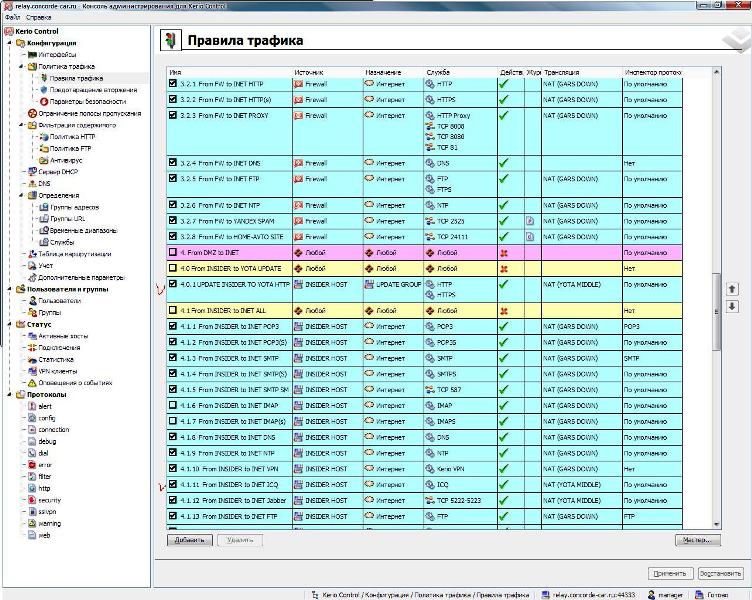Click the Применить button
The width and height of the screenshot is (752, 600).
(670, 573)
